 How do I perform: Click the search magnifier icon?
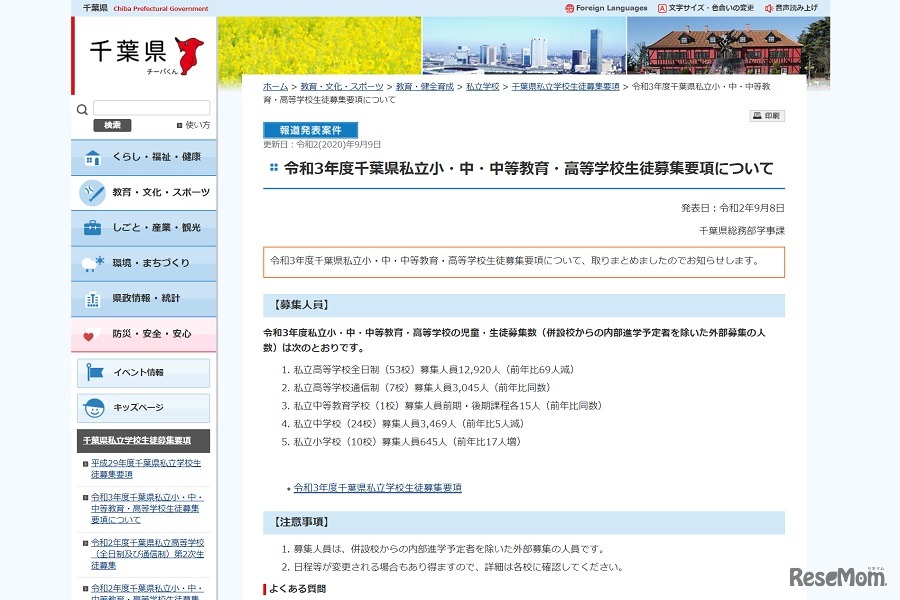click(x=82, y=110)
